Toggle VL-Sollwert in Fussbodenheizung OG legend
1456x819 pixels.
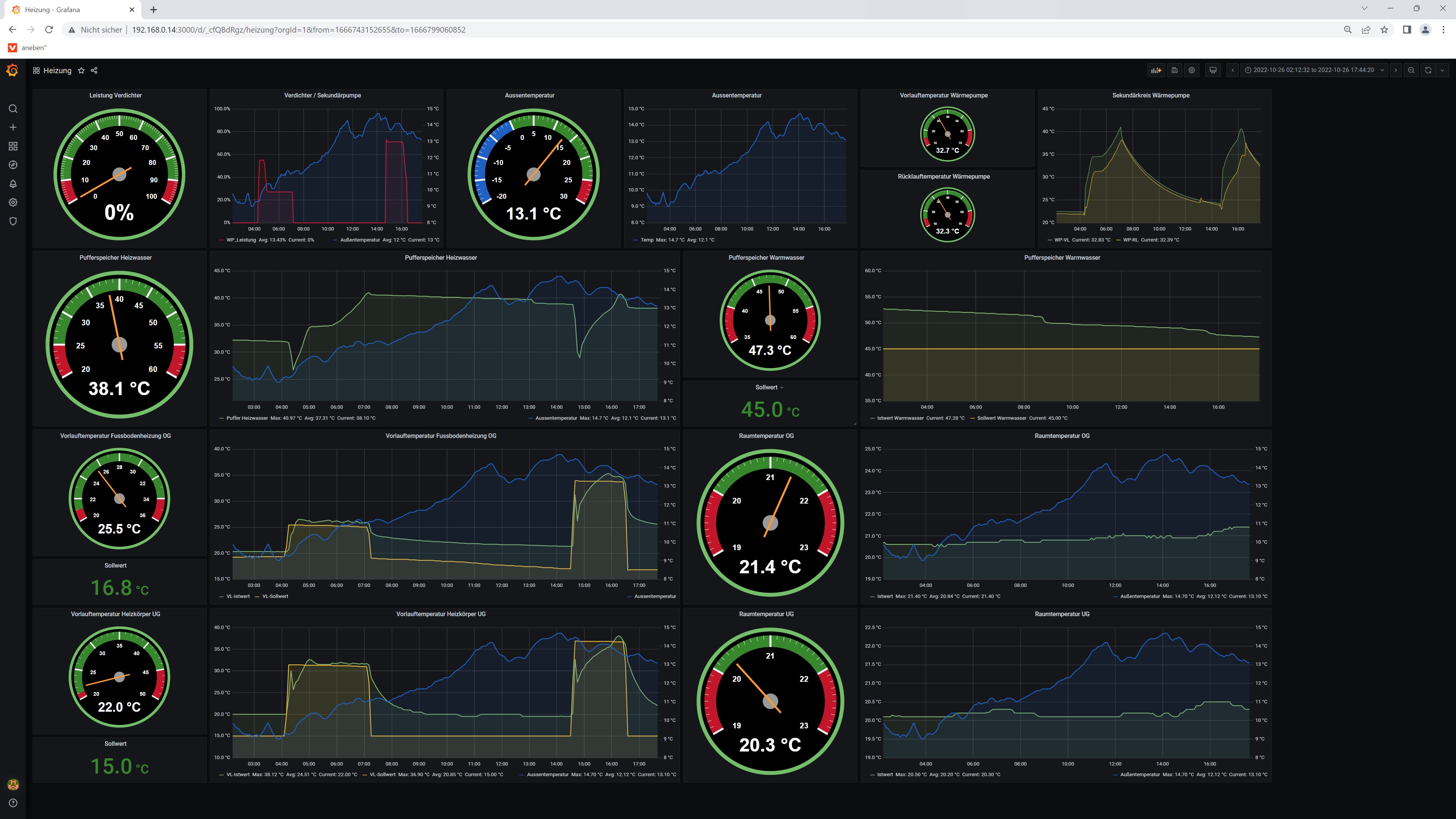coord(275,596)
